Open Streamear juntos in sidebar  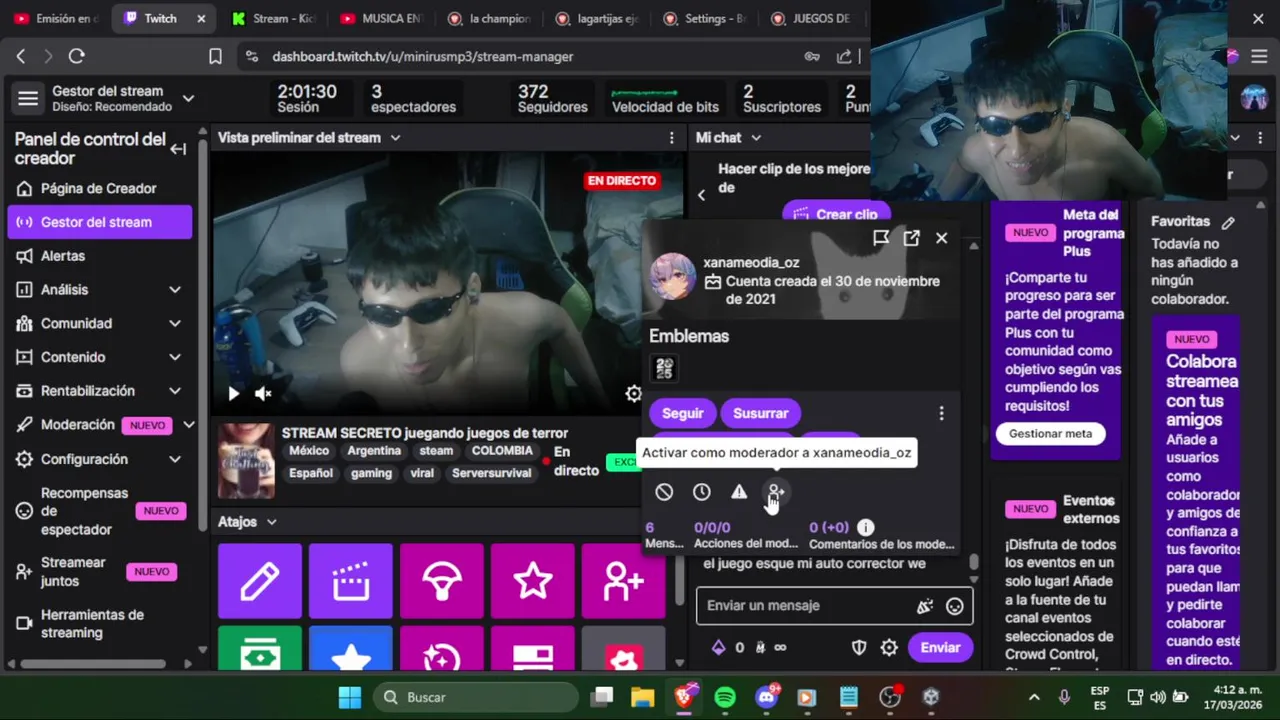[100, 572]
